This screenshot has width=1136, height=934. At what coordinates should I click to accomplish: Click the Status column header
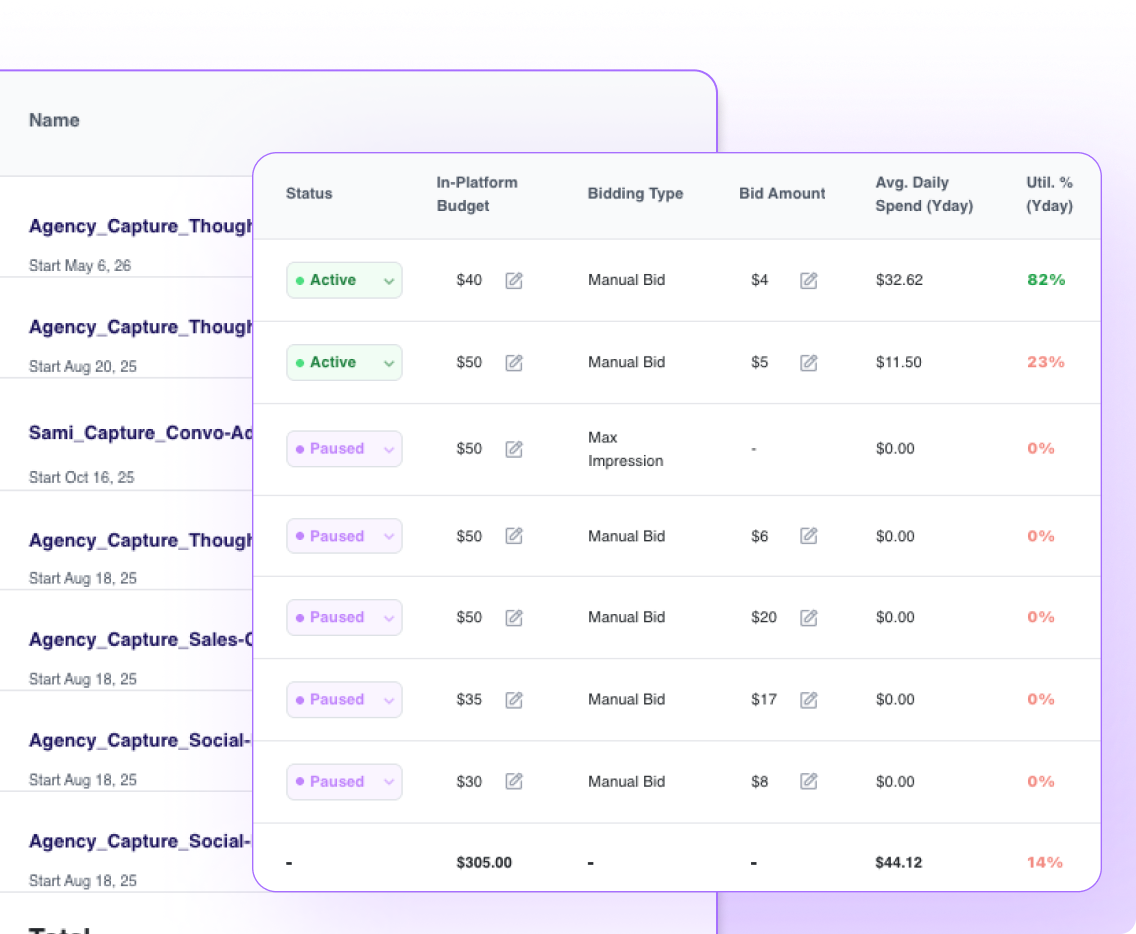tap(309, 193)
